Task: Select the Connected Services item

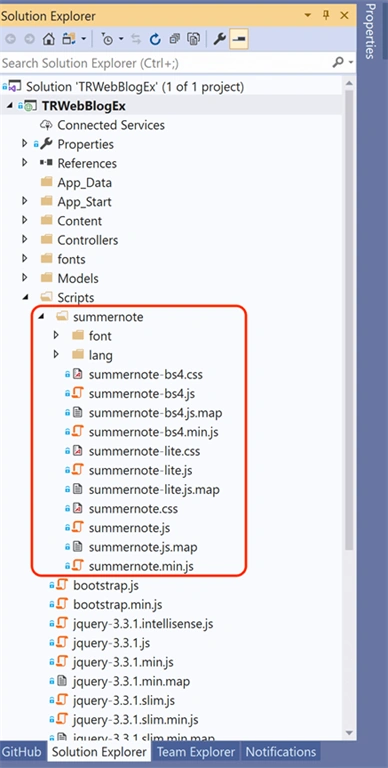Action: [x=111, y=125]
